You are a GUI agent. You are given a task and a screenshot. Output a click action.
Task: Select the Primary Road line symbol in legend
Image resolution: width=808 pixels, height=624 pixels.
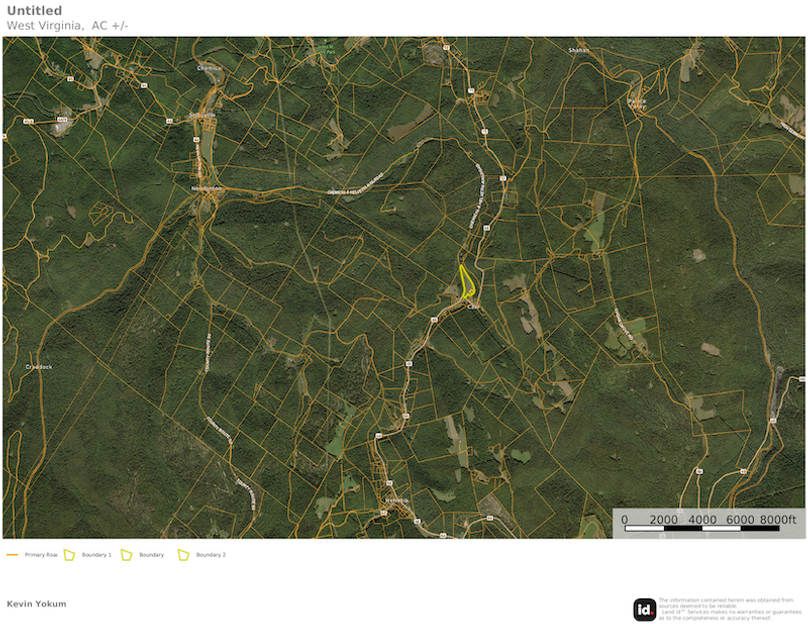(x=10, y=555)
